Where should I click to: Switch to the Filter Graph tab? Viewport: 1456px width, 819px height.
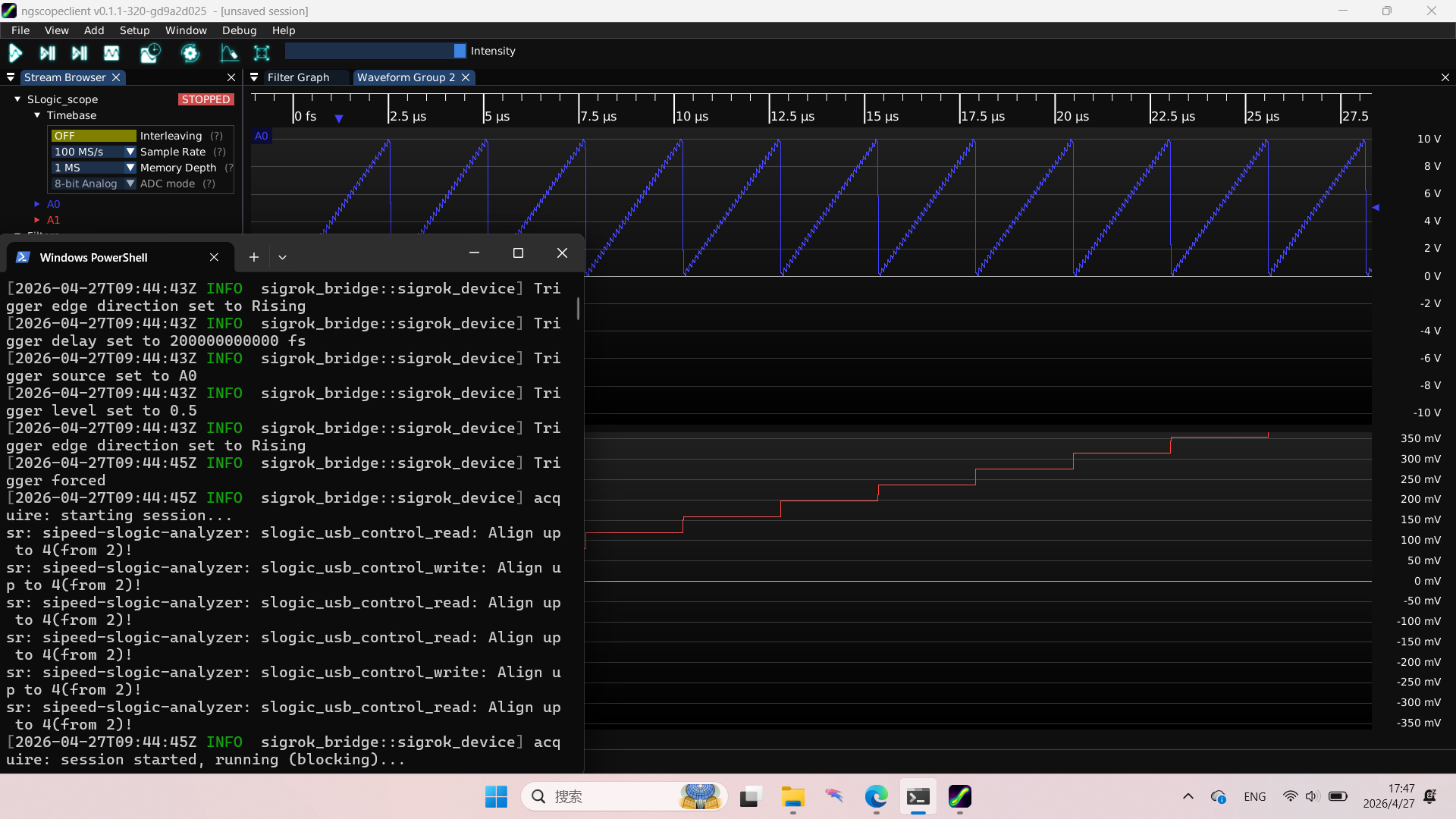[x=298, y=77]
